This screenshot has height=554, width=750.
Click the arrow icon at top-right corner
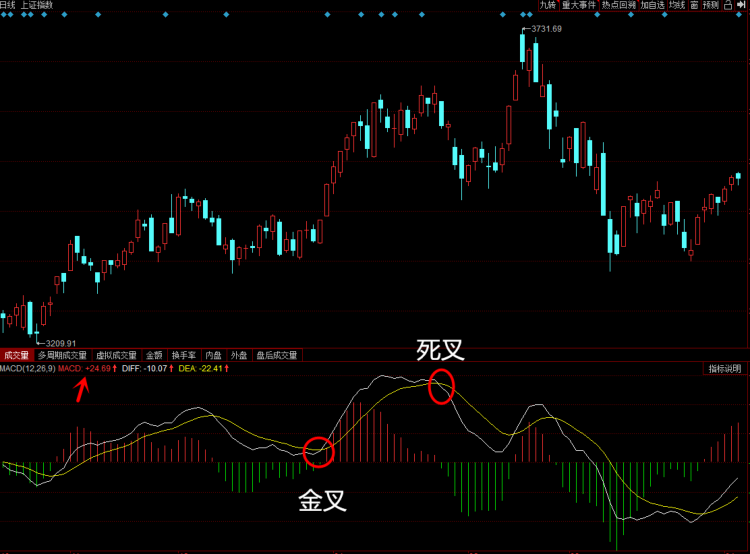[742, 5]
